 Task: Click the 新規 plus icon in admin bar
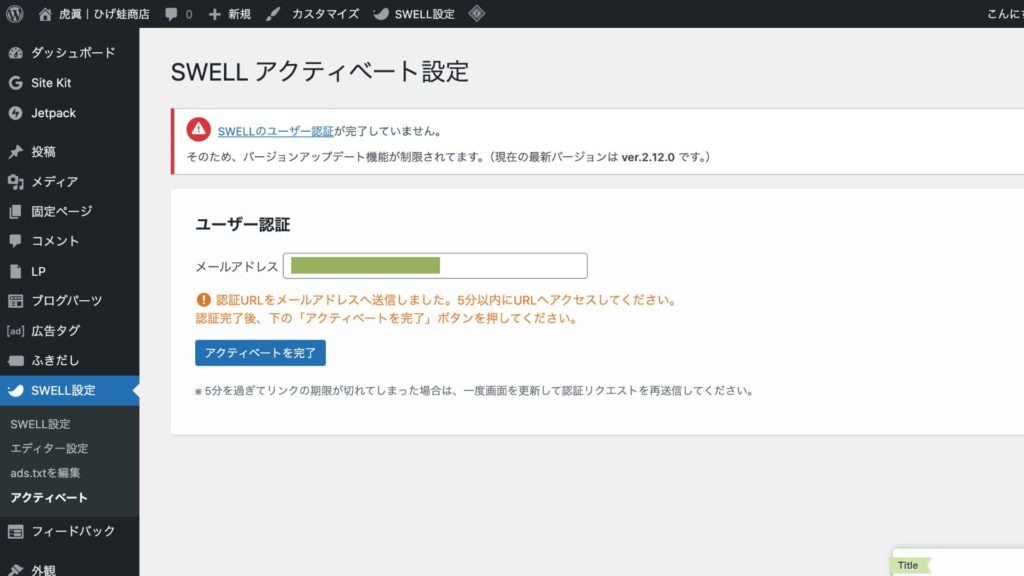(214, 14)
